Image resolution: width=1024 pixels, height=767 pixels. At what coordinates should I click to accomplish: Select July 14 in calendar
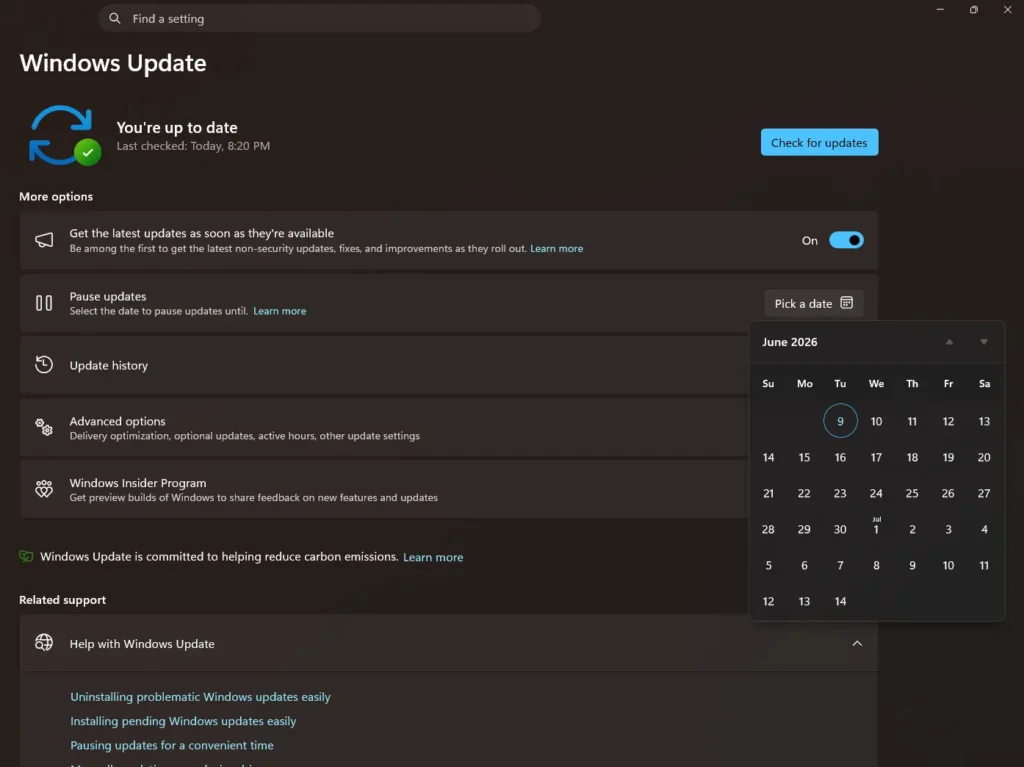(x=840, y=601)
